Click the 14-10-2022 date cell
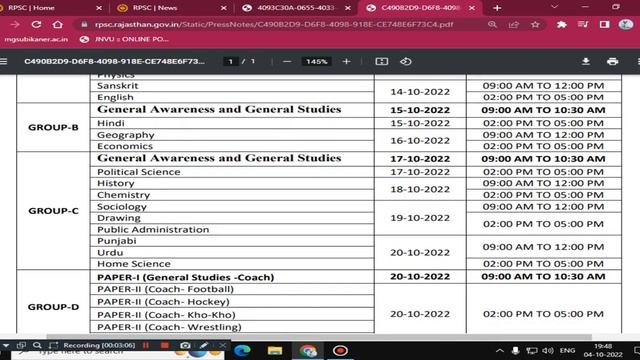This screenshot has height=360, width=640. (420, 92)
